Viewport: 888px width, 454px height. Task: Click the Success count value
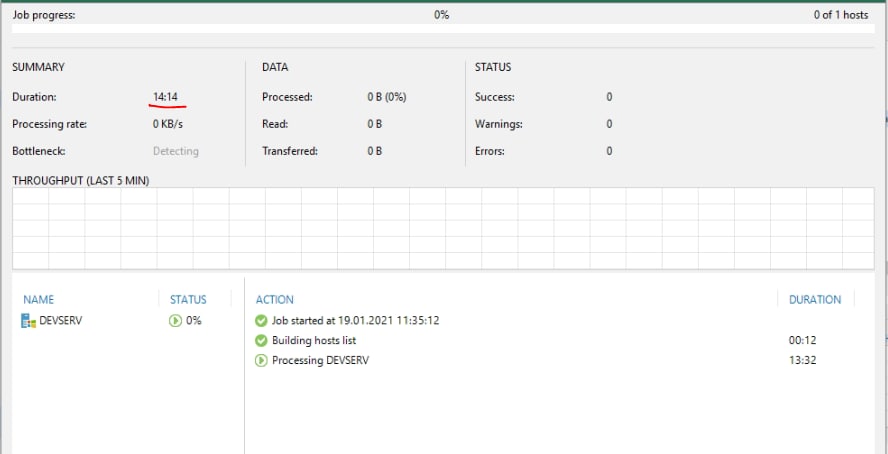[609, 97]
